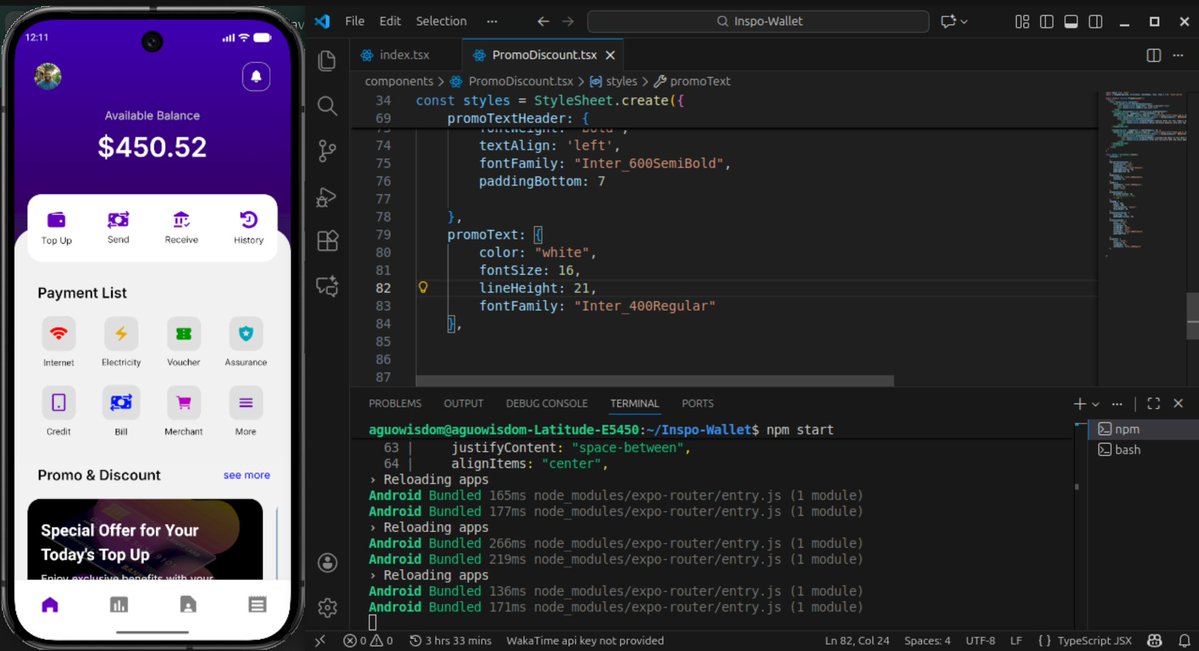Viewport: 1199px width, 651px height.
Task: Switch to the index.tsx editor tab
Action: [x=405, y=55]
